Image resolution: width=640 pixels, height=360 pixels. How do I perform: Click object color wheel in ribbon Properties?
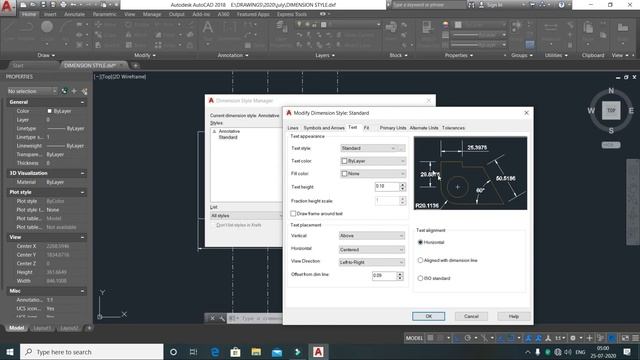pyautogui.click(x=445, y=24)
